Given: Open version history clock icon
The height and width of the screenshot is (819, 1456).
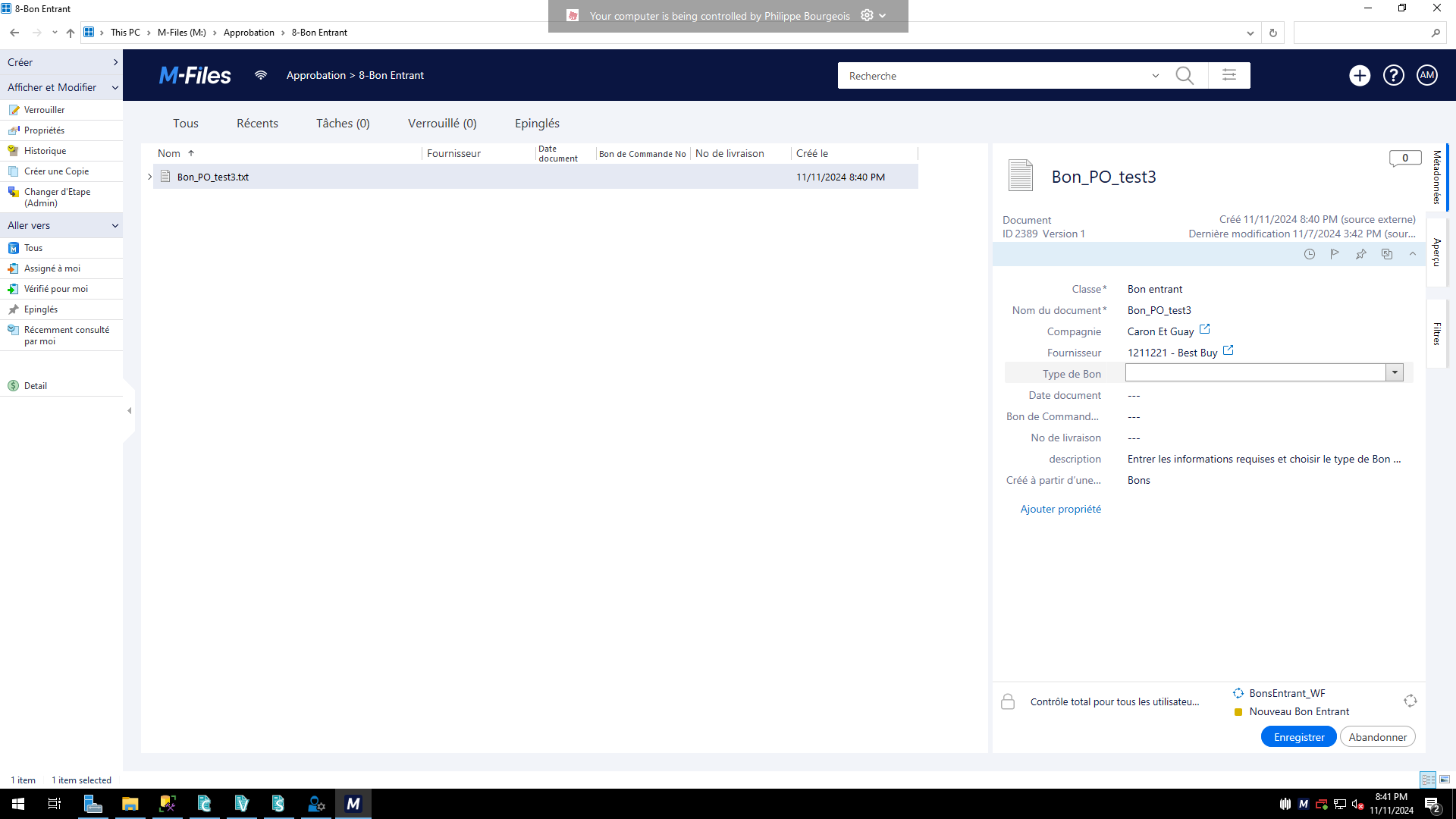Looking at the screenshot, I should [x=1310, y=254].
